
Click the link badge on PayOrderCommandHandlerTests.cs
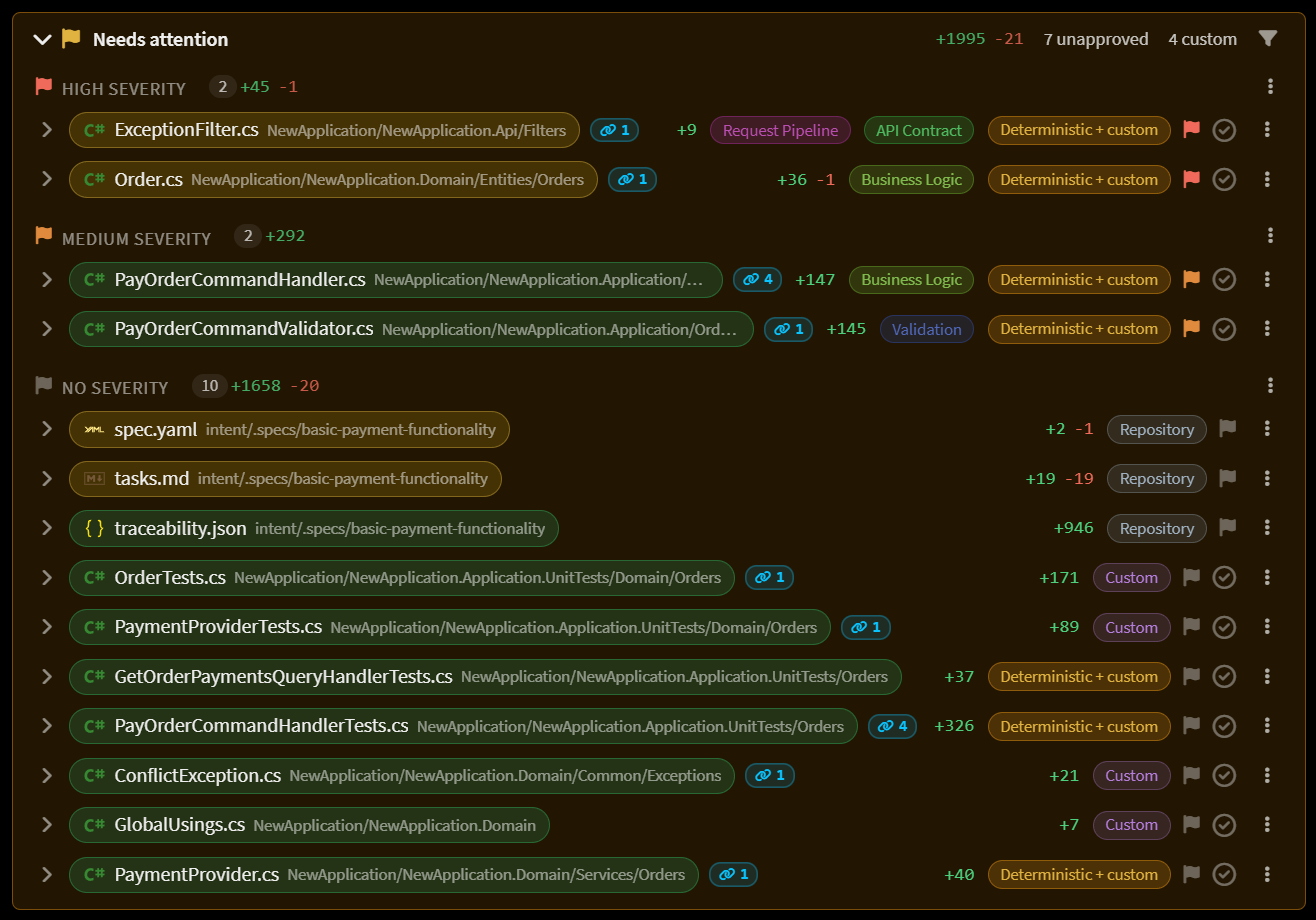coord(893,726)
